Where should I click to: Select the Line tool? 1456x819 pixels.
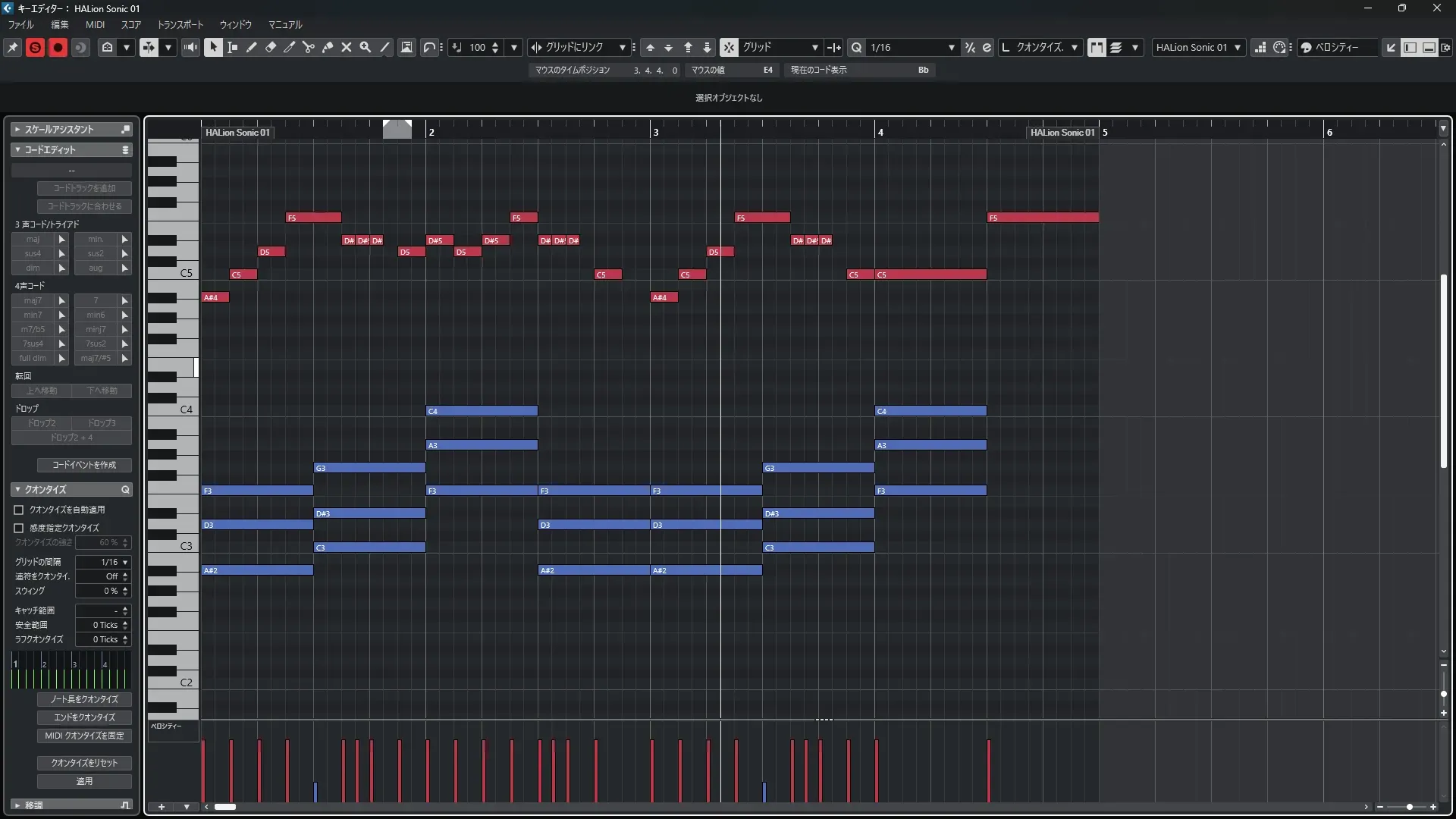[x=384, y=47]
